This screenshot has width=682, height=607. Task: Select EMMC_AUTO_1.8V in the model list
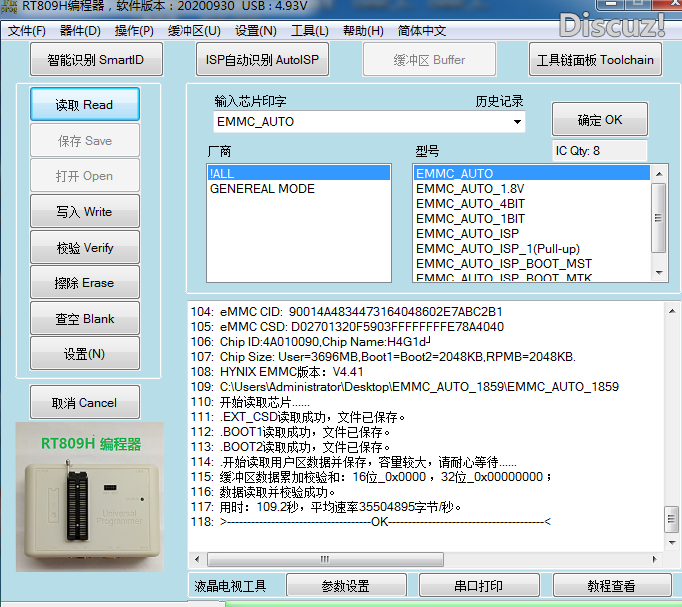pyautogui.click(x=470, y=188)
